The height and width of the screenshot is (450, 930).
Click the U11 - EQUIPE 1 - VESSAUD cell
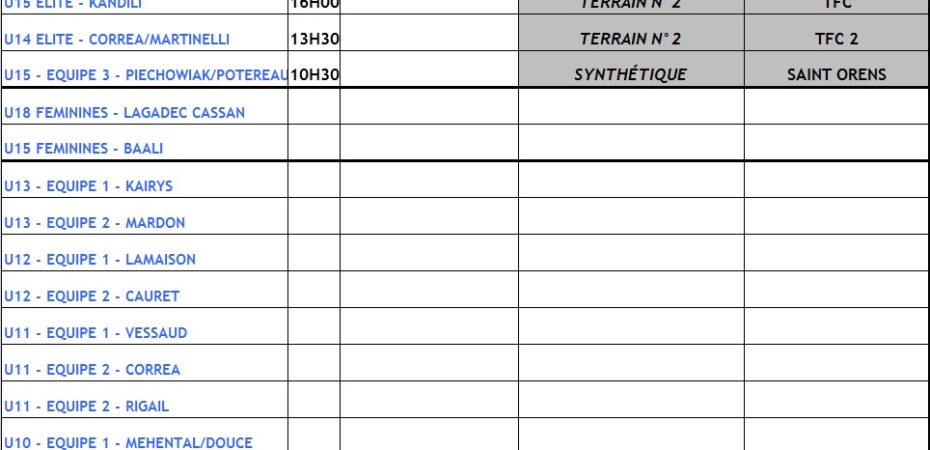coord(96,333)
